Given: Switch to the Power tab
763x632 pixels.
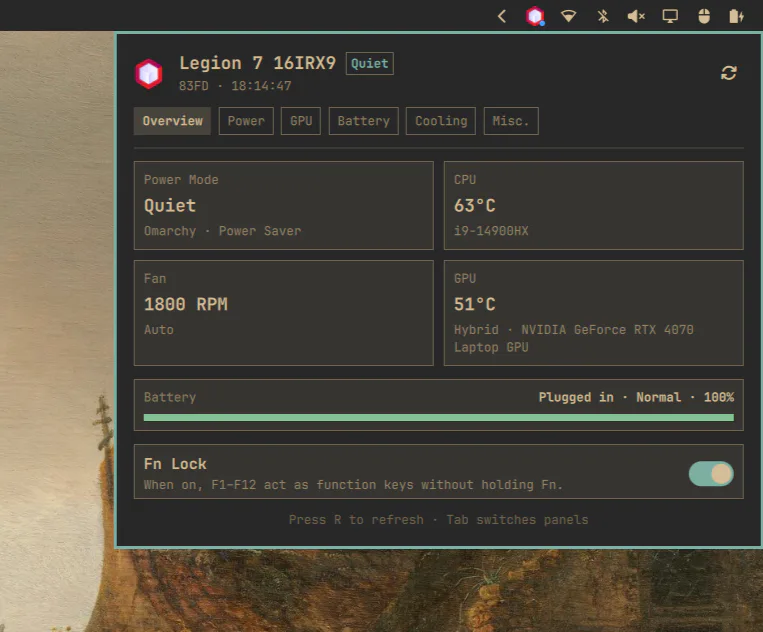Looking at the screenshot, I should click(246, 121).
